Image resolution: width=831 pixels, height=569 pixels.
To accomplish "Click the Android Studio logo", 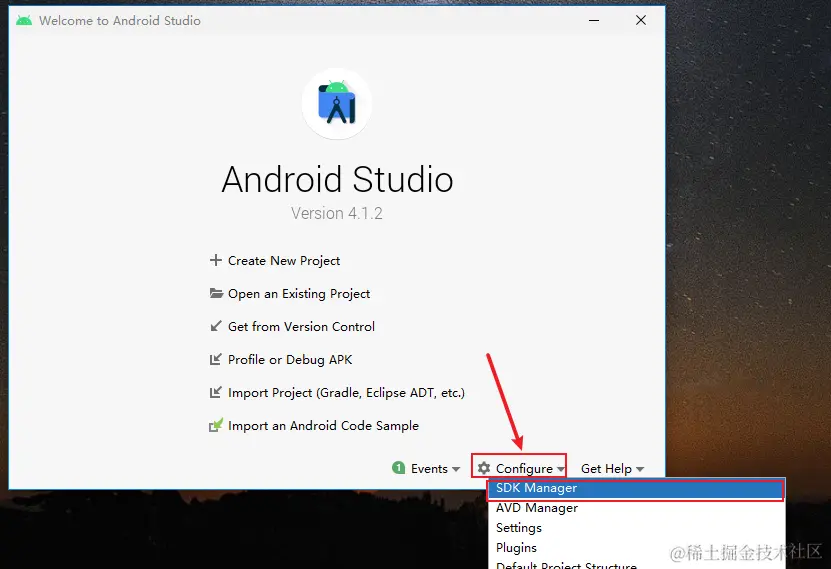I will coord(337,103).
